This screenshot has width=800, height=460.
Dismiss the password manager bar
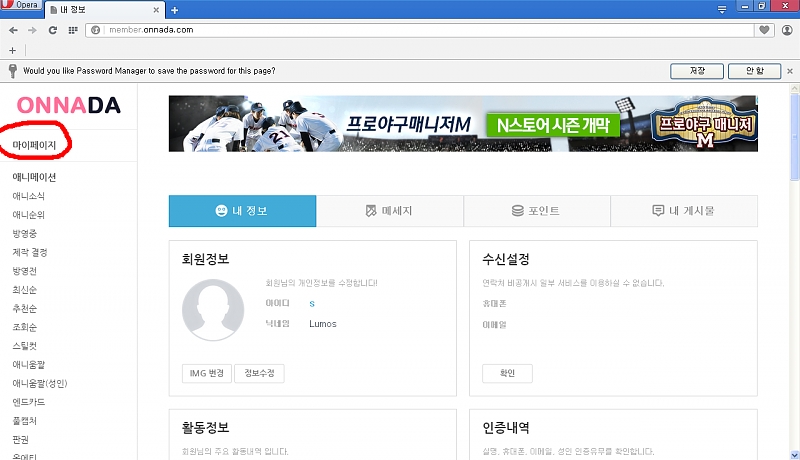tap(789, 71)
